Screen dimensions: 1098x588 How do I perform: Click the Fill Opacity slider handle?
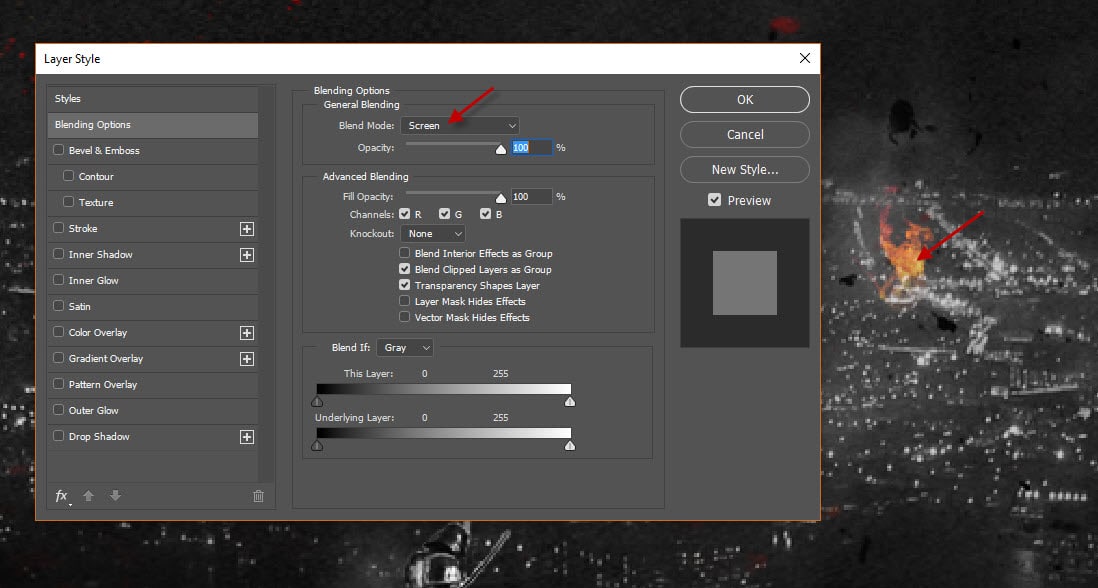pos(501,198)
